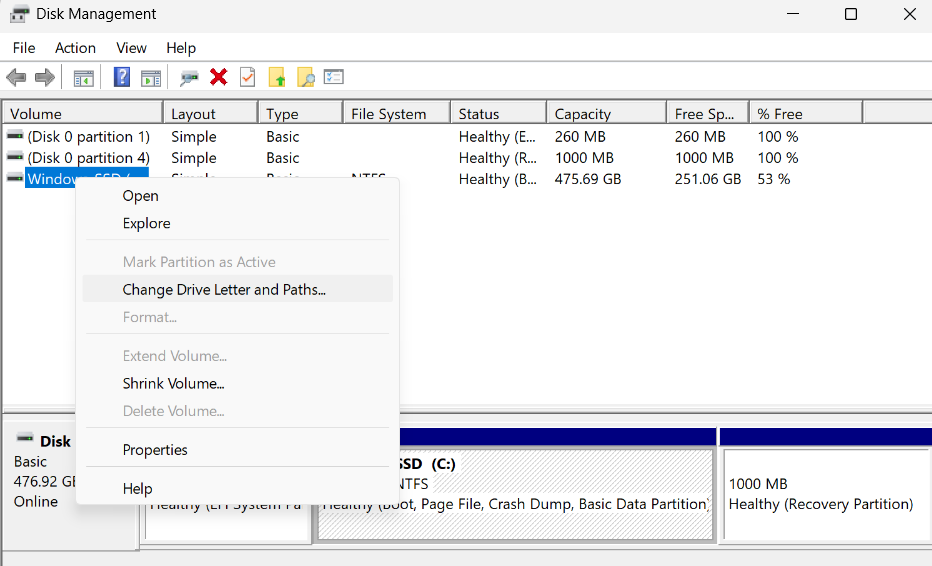Image resolution: width=932 pixels, height=566 pixels.
Task: Choose Change Drive Letter and Paths
Action: point(224,290)
